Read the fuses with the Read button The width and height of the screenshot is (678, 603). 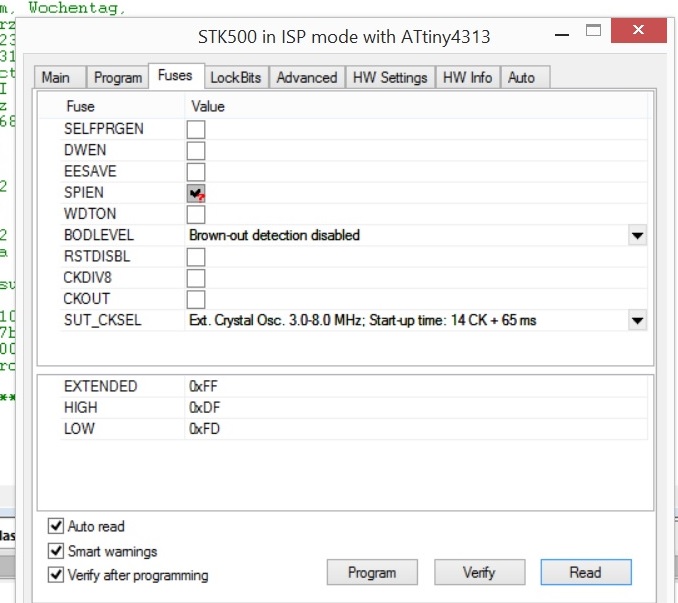pos(586,572)
